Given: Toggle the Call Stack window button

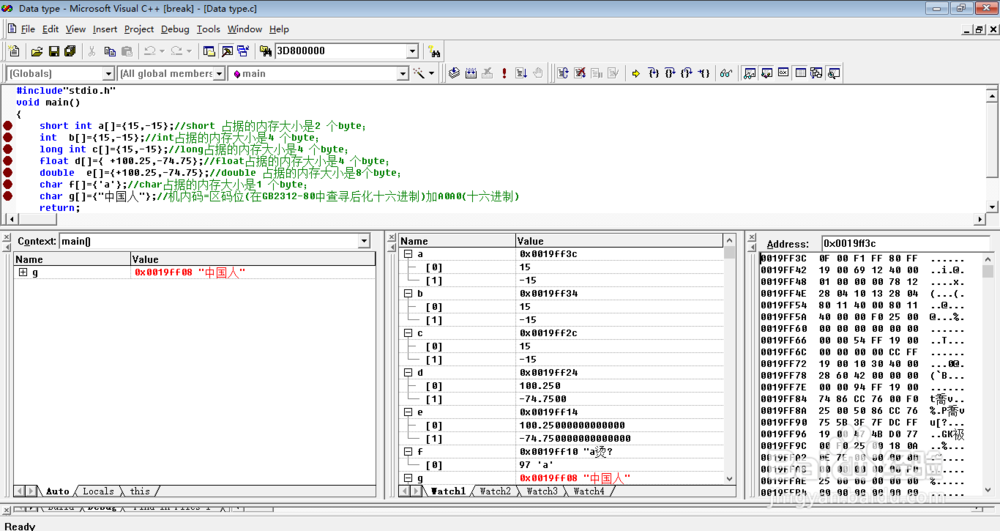Looking at the screenshot, I should (x=816, y=73).
